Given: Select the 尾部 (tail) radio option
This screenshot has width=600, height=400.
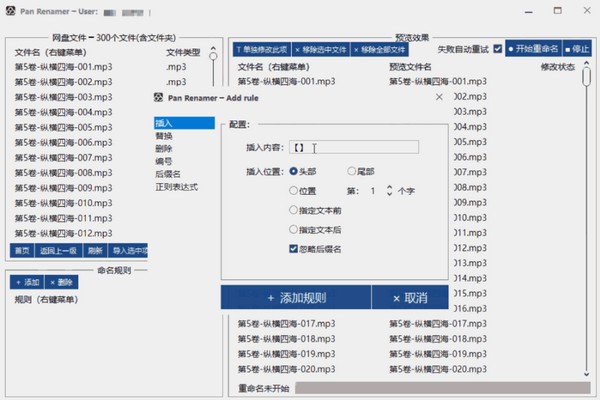Looking at the screenshot, I should pos(353,171).
